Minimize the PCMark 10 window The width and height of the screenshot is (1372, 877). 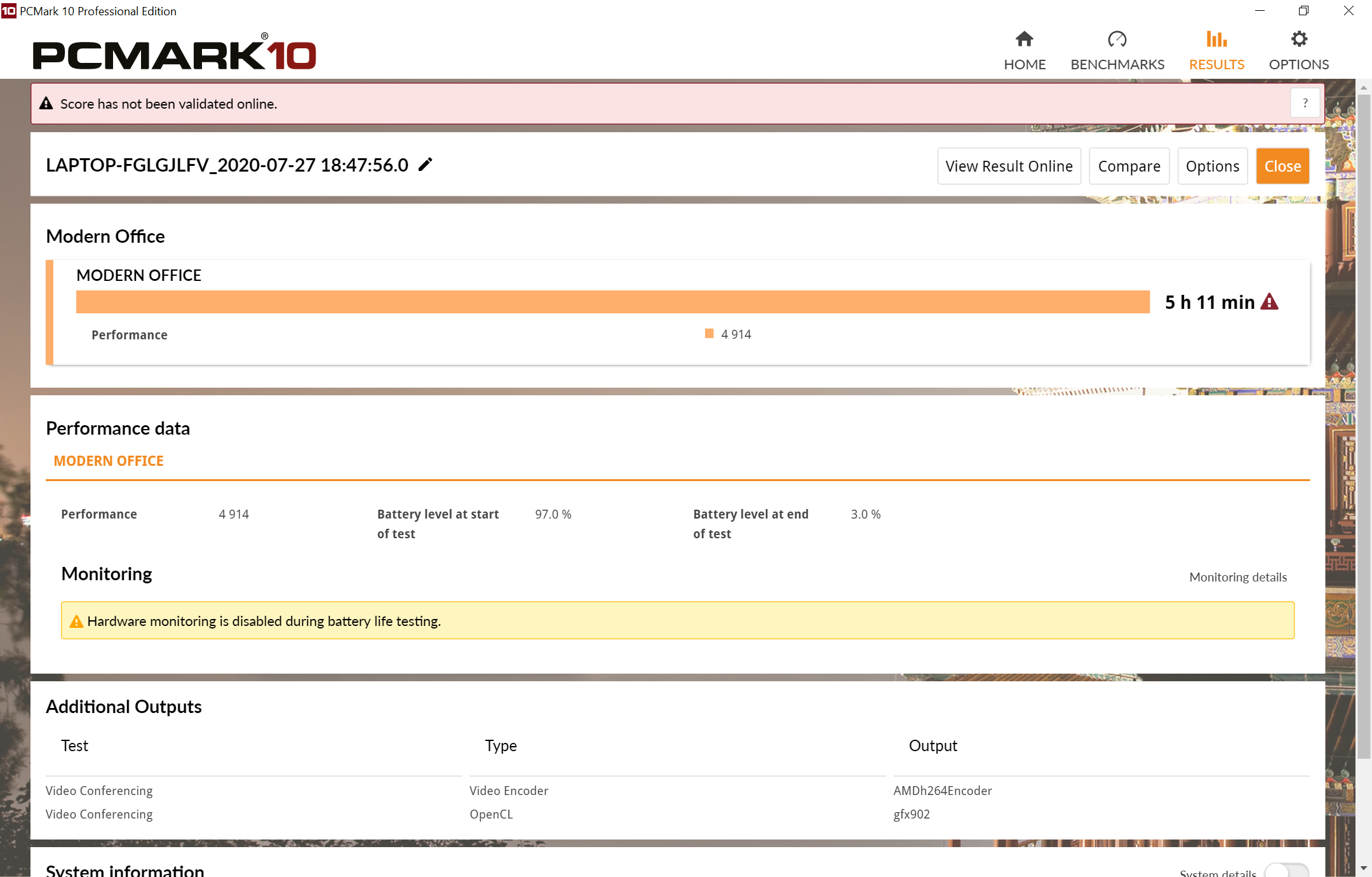point(1260,11)
